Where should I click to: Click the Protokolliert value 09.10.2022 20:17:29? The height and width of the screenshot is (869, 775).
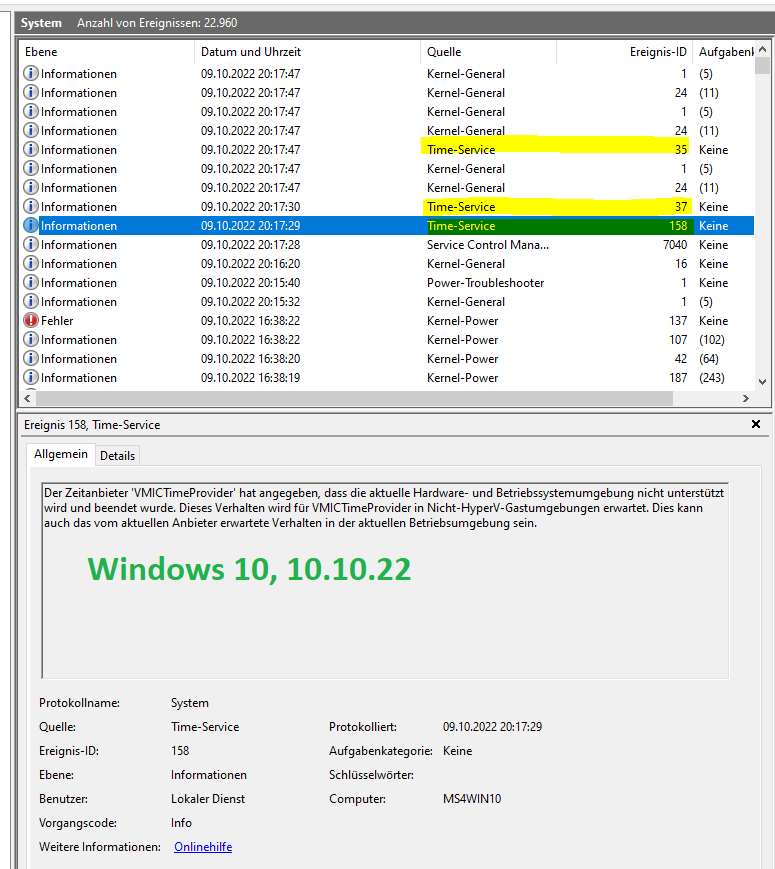492,727
